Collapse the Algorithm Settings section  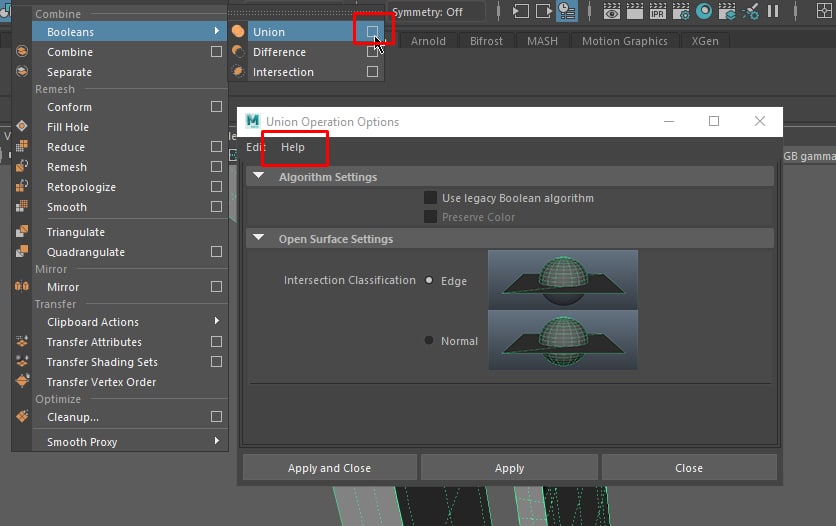pyautogui.click(x=259, y=175)
